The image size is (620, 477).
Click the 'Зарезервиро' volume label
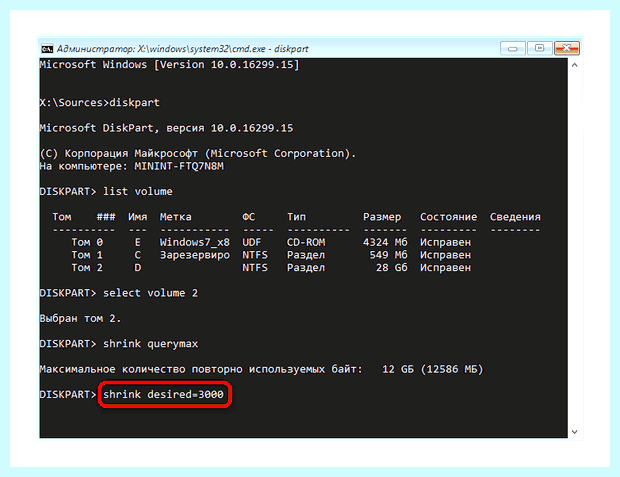(195, 255)
